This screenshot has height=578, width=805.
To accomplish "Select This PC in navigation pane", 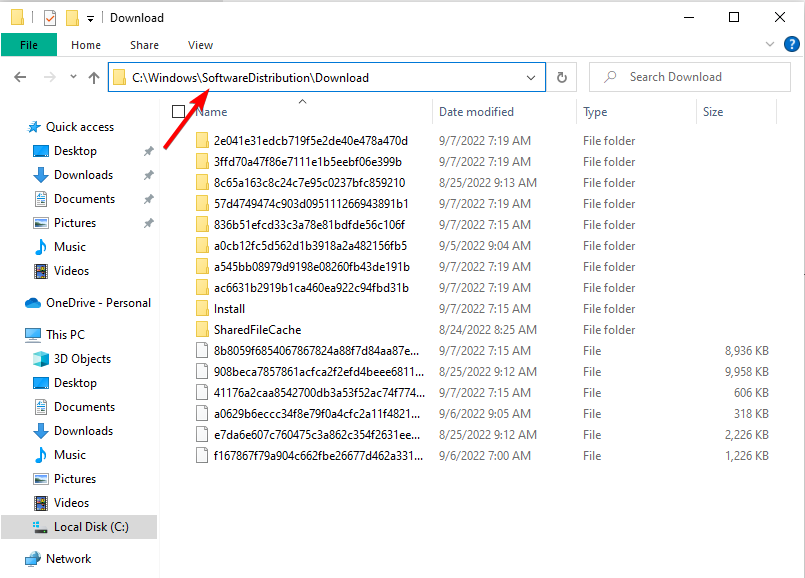I will click(55, 335).
